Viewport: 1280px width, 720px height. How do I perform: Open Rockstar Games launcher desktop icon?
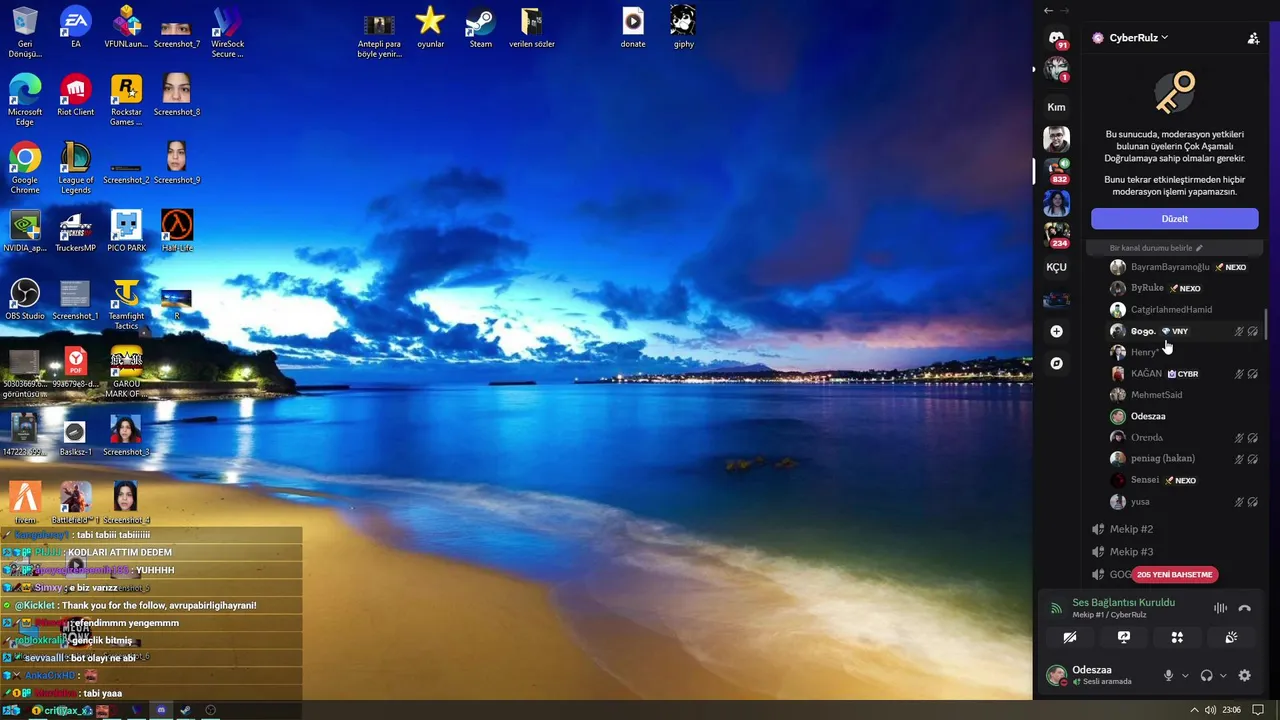click(126, 100)
